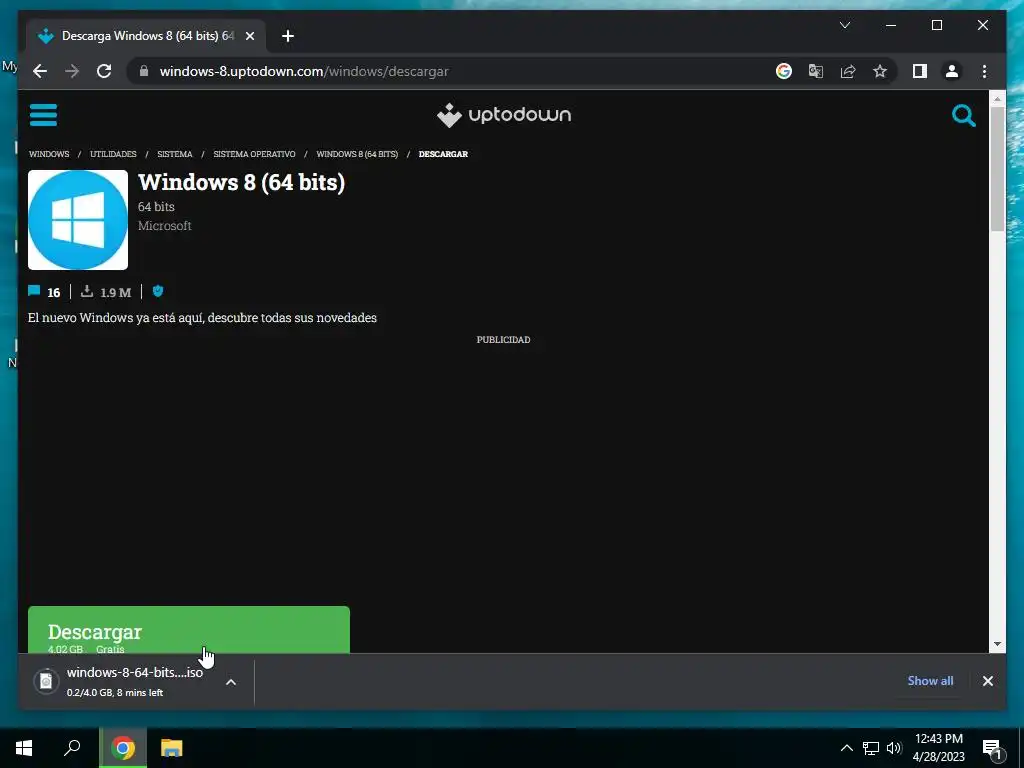Screen dimensions: 1024x768
Task: View site information lock icon
Action: [x=144, y=71]
